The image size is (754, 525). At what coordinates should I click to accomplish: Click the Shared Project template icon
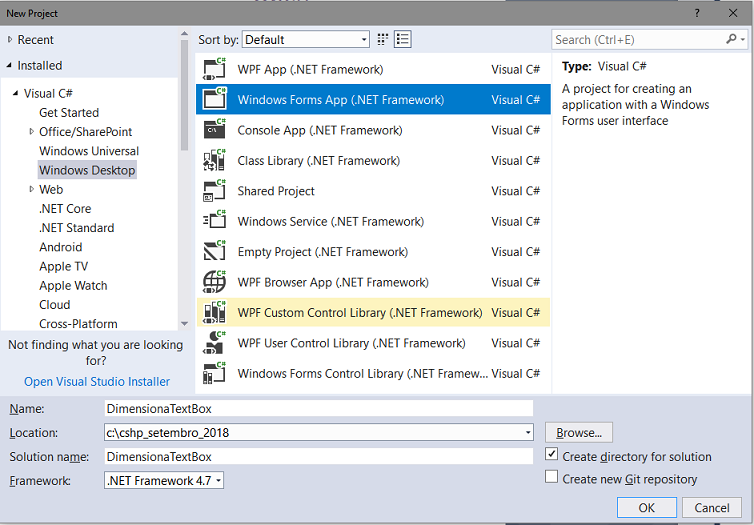pos(214,191)
